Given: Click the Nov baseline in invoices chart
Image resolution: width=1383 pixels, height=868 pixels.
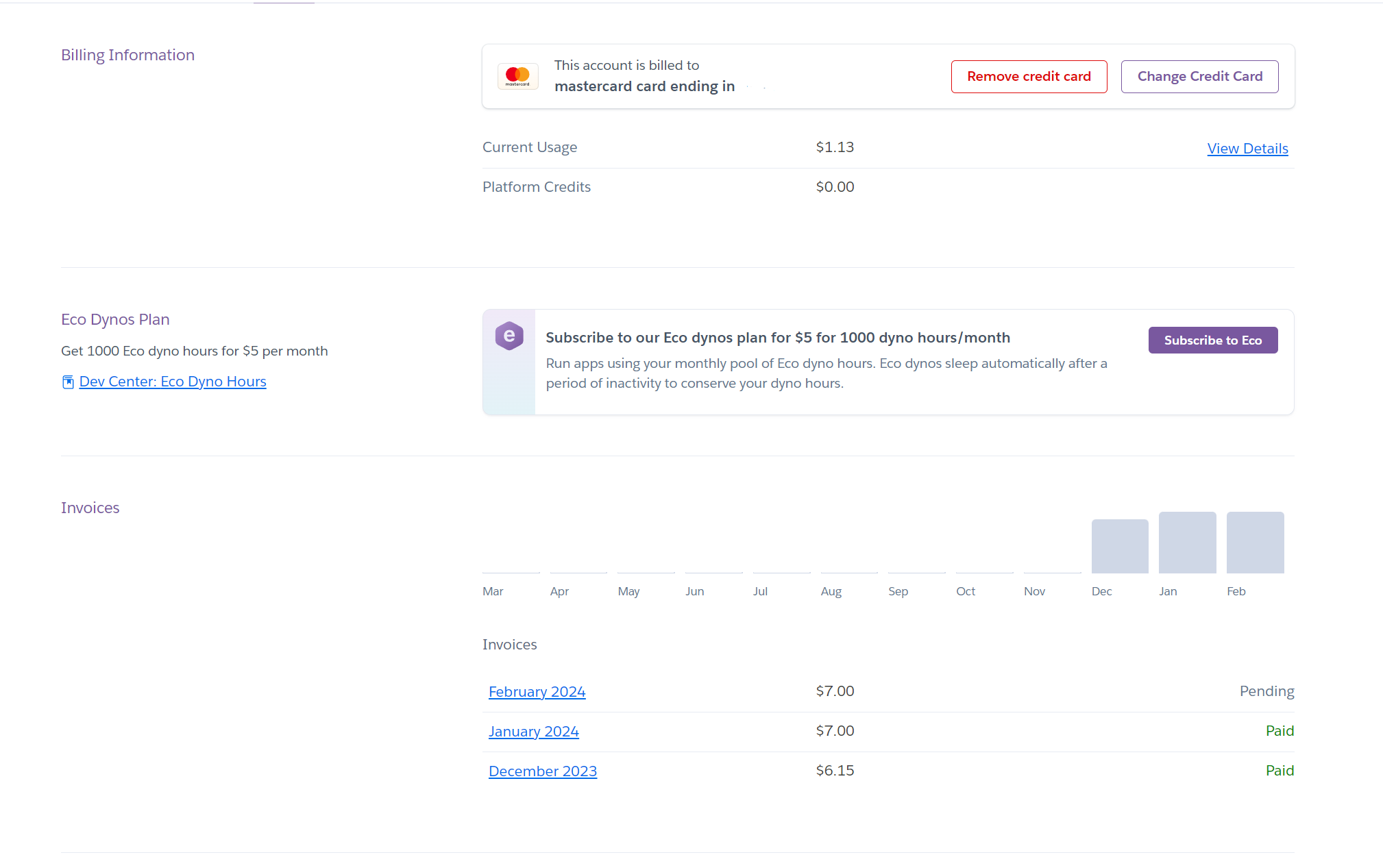Looking at the screenshot, I should click(1051, 572).
